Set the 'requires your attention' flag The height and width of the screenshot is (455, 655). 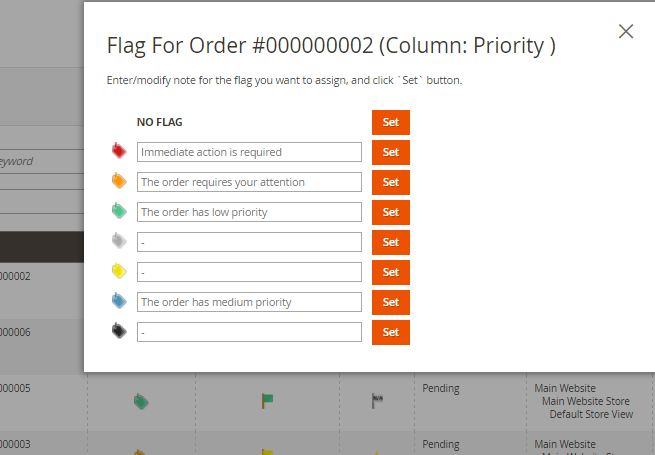(x=391, y=183)
